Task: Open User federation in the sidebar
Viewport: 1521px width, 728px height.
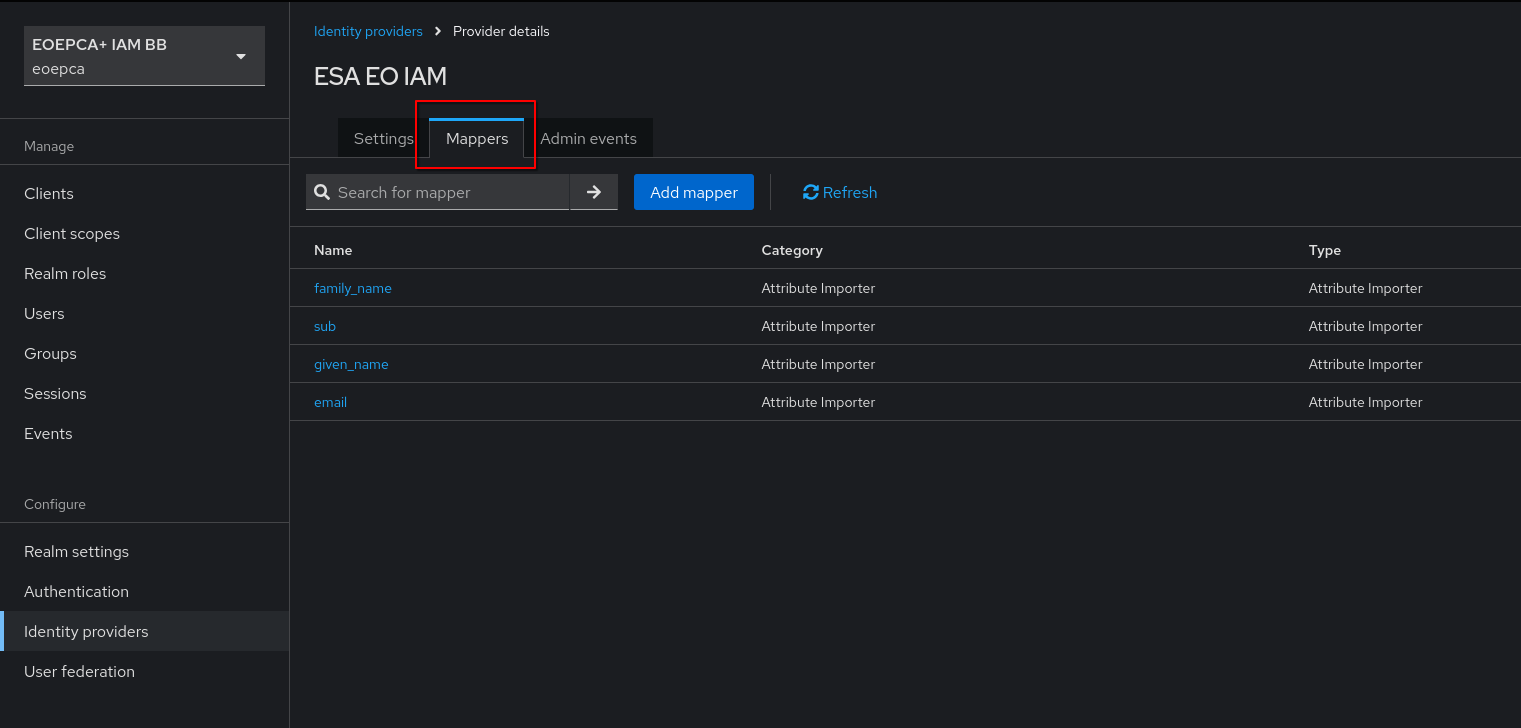Action: 144,672
